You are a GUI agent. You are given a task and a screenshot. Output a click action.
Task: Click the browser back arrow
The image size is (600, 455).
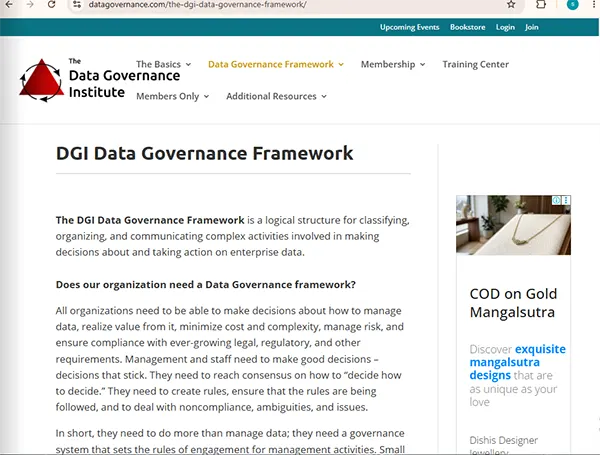point(9,4)
